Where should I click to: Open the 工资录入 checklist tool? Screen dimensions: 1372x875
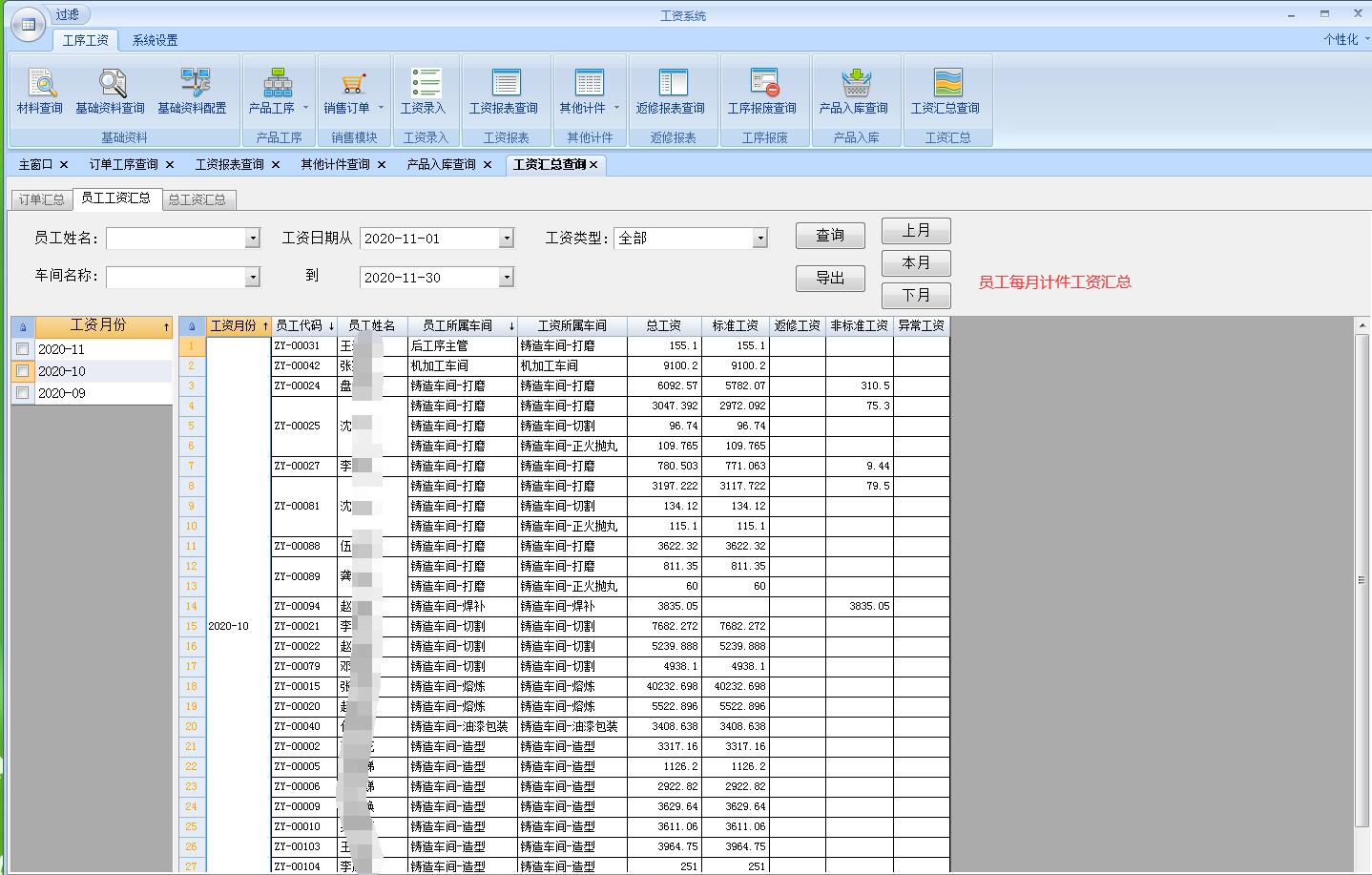pos(424,92)
